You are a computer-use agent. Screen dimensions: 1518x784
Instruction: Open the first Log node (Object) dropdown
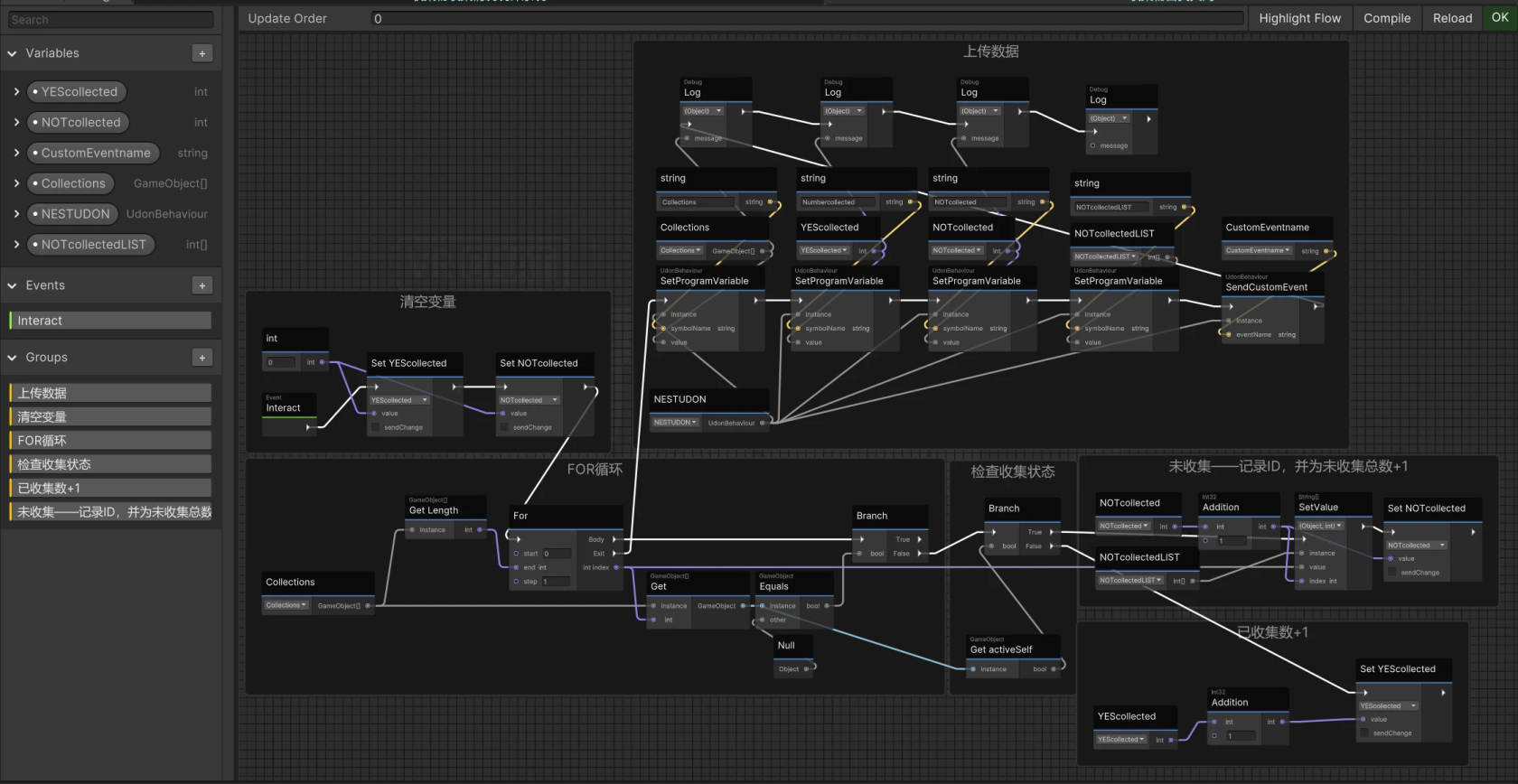[703, 111]
